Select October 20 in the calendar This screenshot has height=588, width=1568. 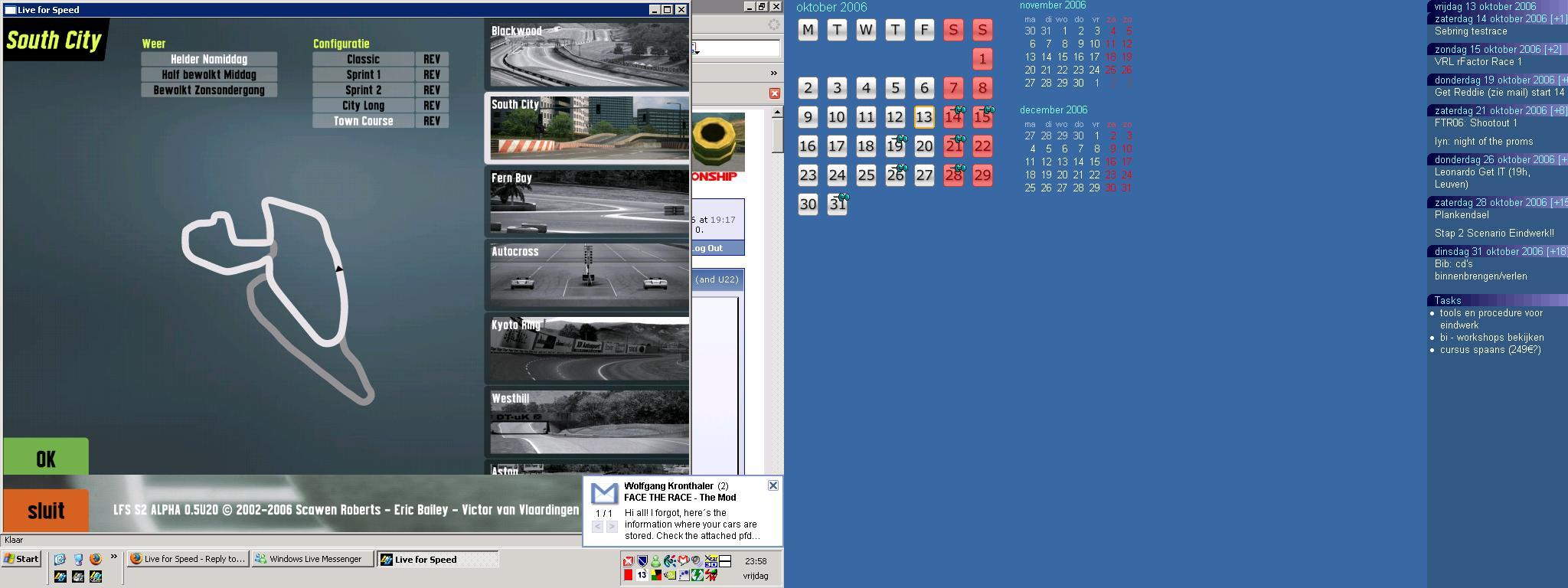point(924,146)
